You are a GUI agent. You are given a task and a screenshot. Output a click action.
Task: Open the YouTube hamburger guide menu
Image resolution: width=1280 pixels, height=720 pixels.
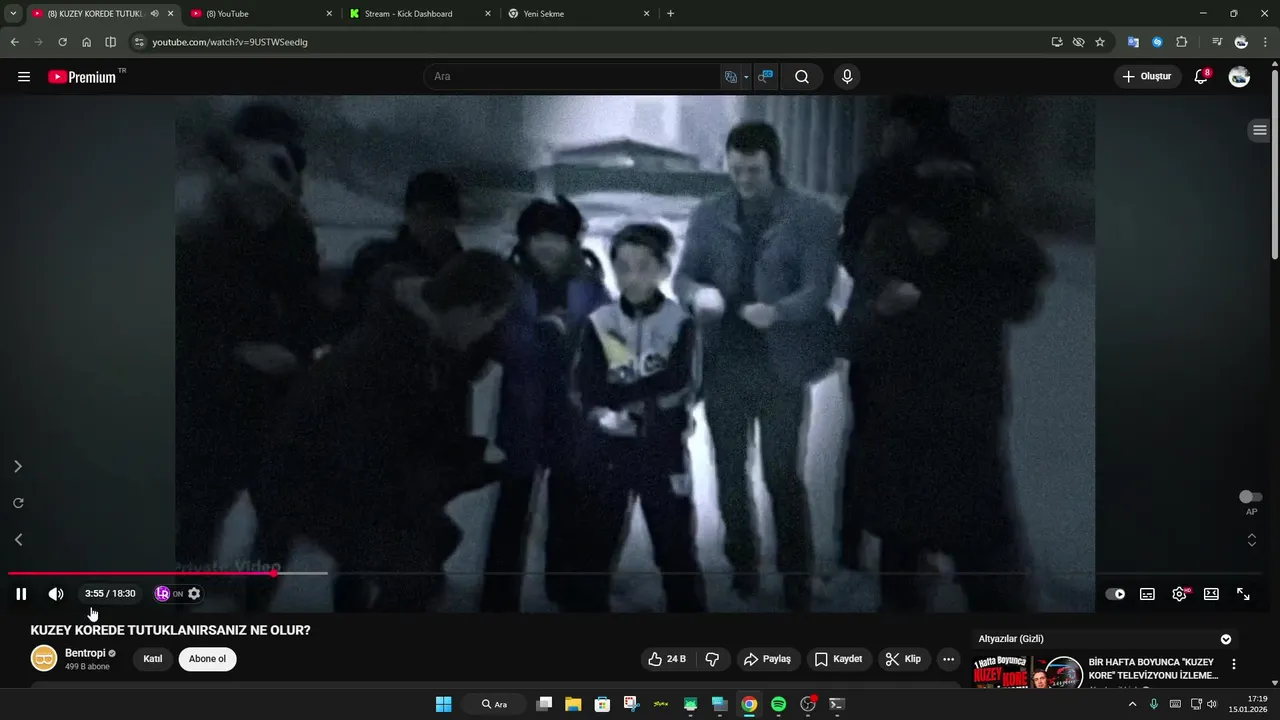(x=24, y=77)
